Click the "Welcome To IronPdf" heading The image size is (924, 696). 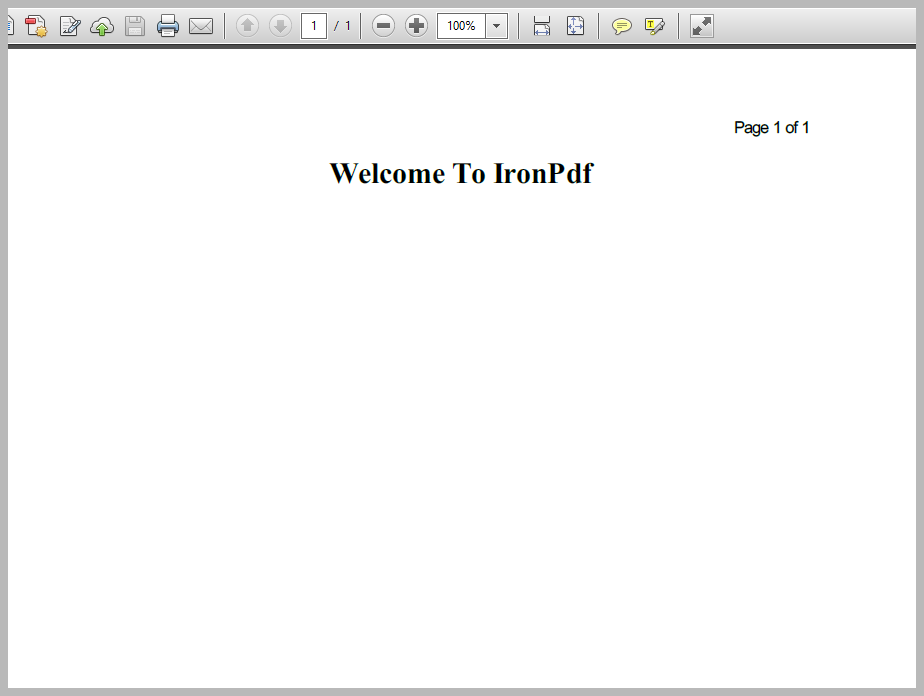point(461,173)
